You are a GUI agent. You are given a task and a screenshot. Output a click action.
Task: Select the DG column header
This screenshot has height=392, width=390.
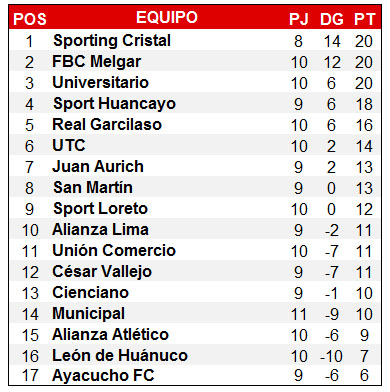pos(332,19)
